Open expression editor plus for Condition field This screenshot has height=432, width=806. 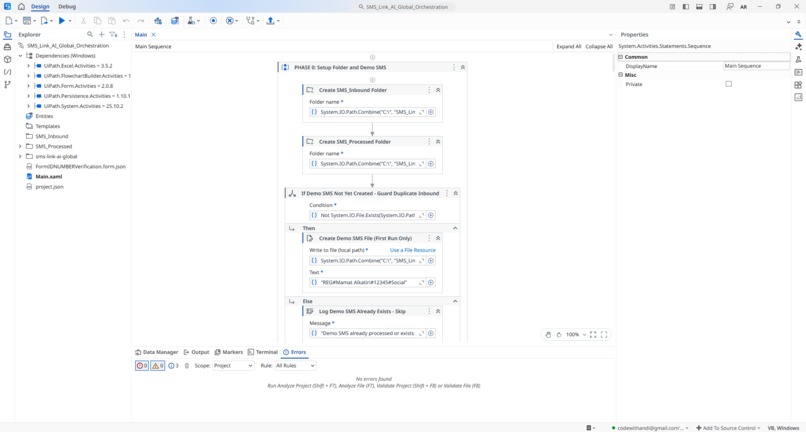tap(431, 215)
